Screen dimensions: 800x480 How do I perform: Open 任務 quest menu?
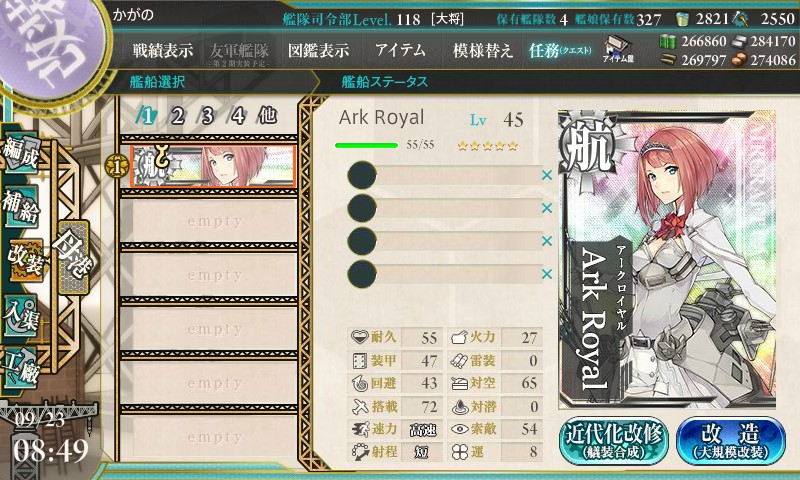click(560, 50)
